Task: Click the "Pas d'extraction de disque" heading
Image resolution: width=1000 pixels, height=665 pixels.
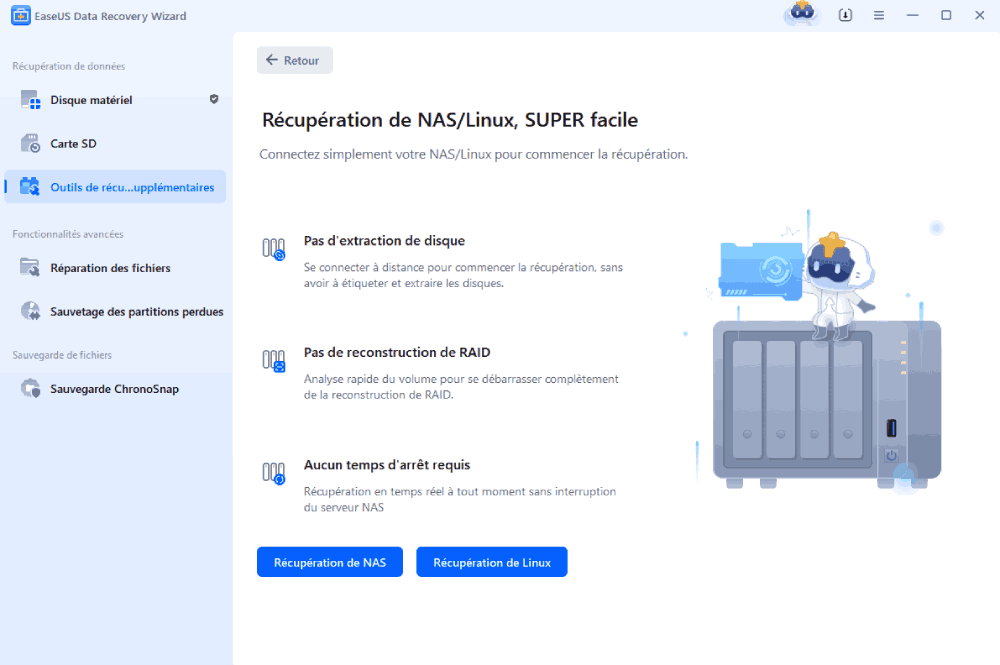Action: pos(384,240)
